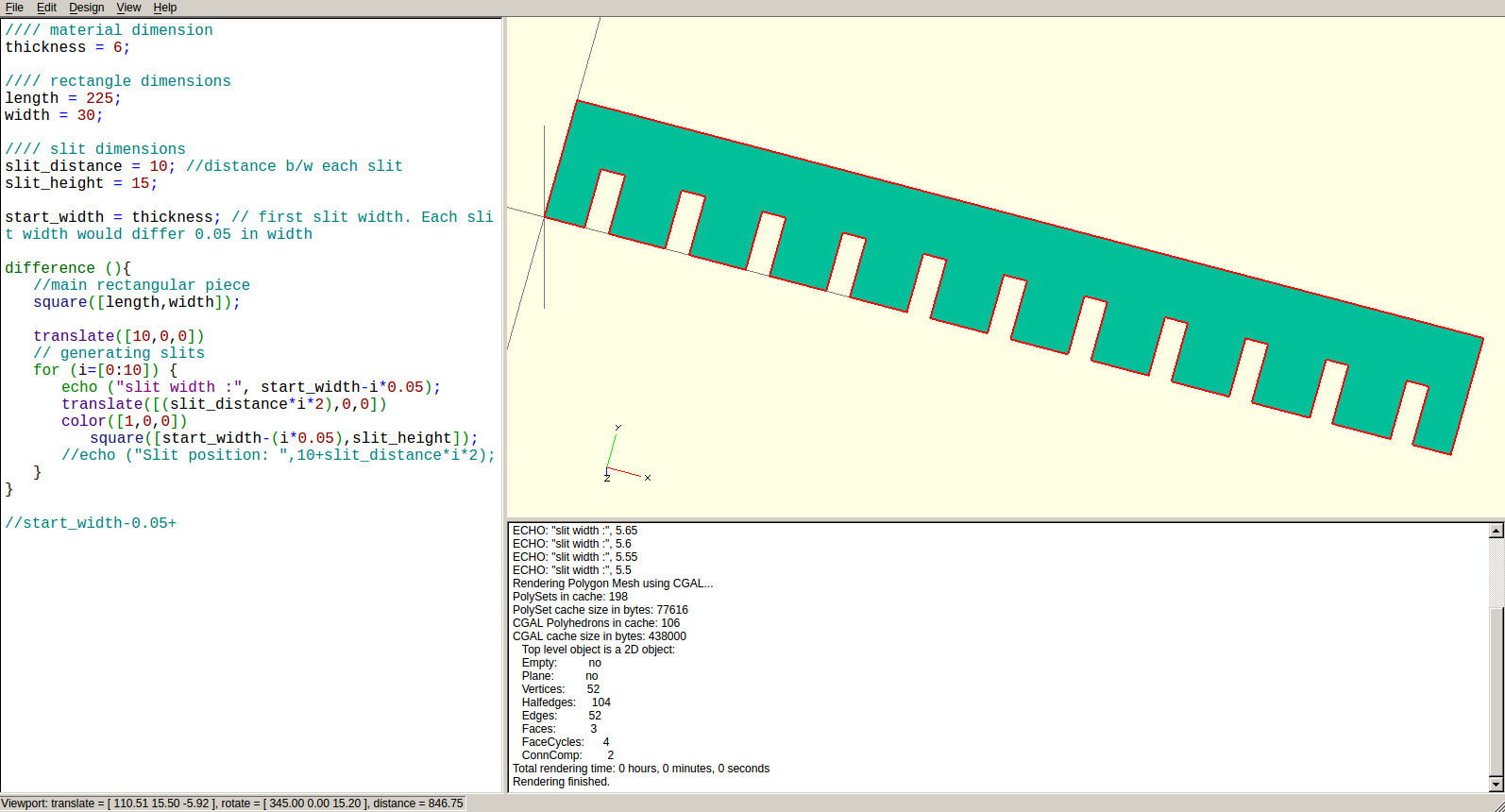Viewport: 1505px width, 812px height.
Task: Open the Help menu
Action: click(165, 8)
